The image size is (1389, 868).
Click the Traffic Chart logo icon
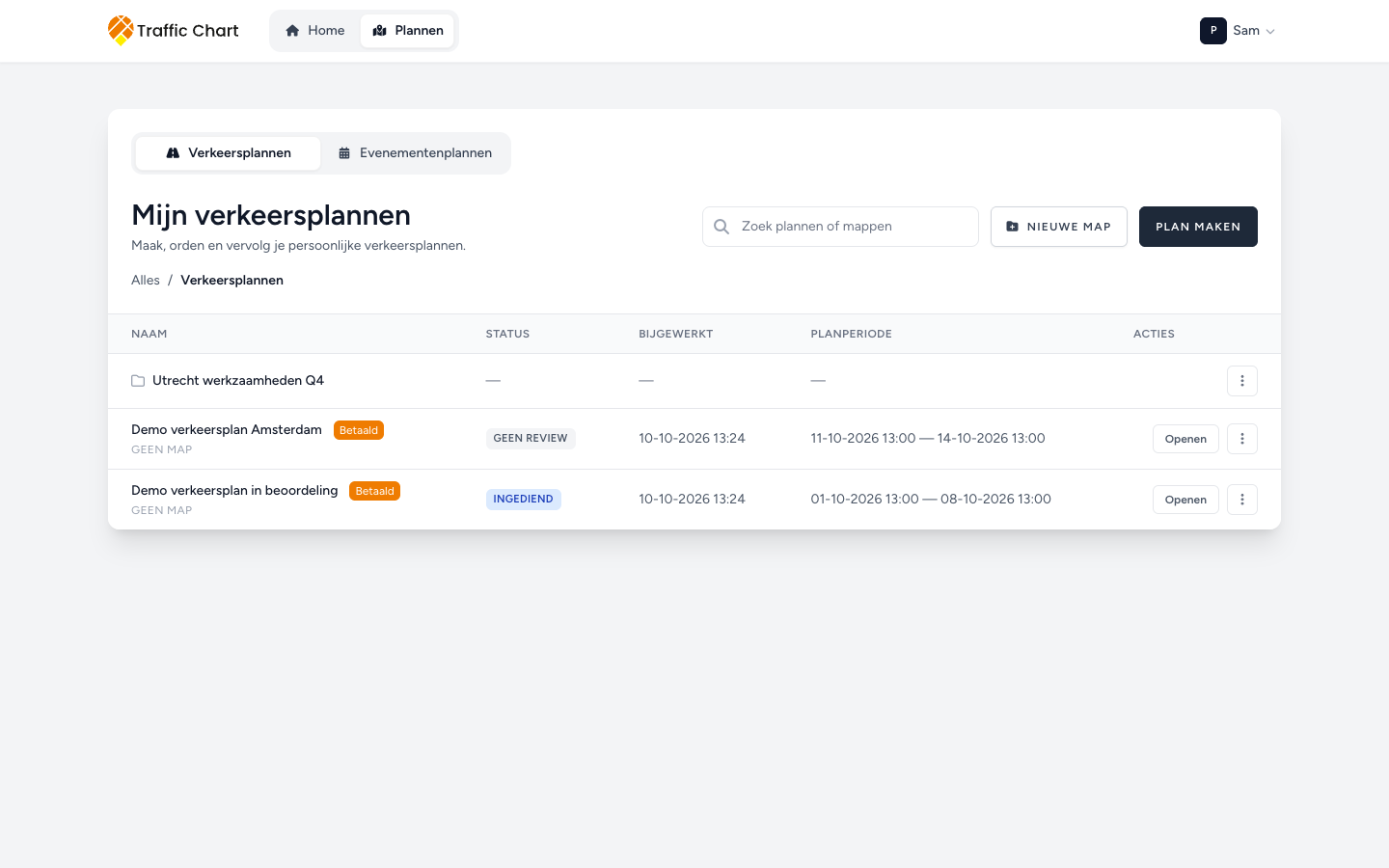[121, 30]
